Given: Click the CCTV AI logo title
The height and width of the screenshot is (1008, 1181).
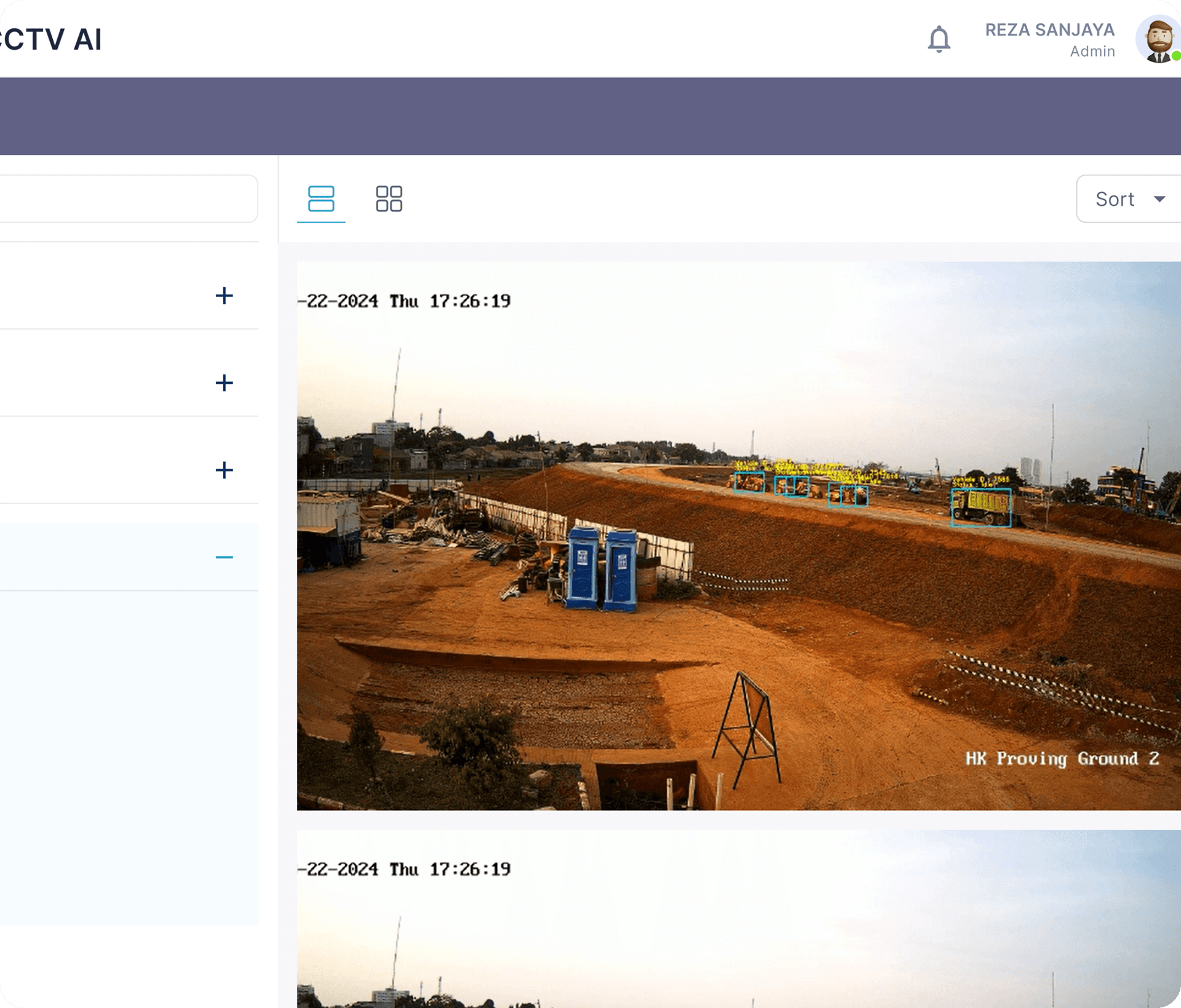Looking at the screenshot, I should point(50,39).
